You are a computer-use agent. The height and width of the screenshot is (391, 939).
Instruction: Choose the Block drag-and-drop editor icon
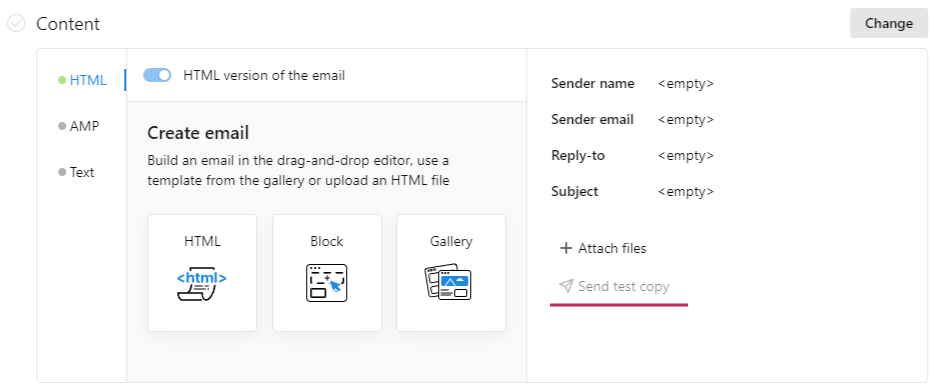coord(326,283)
